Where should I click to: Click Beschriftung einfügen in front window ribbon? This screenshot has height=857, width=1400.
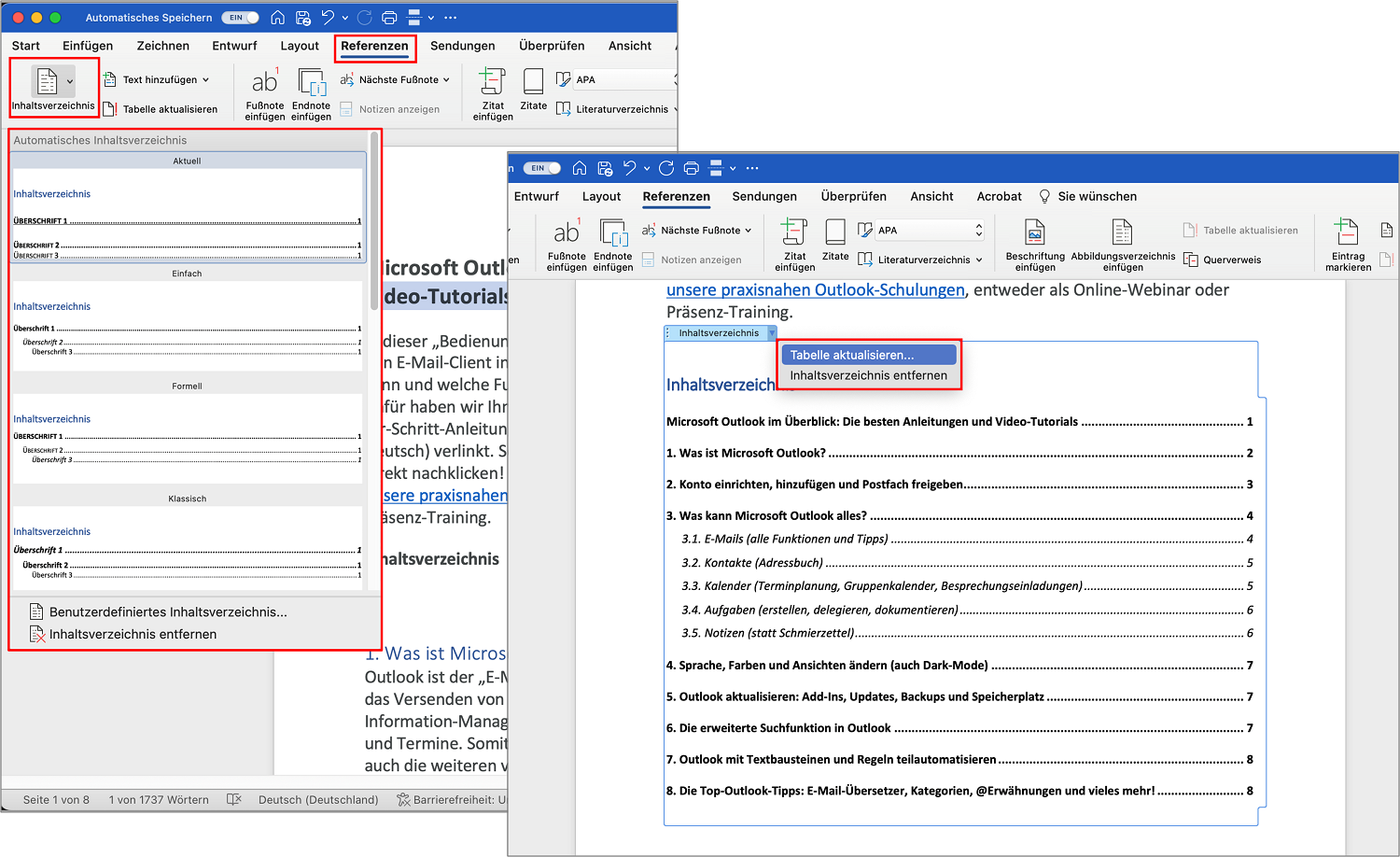click(x=1035, y=246)
